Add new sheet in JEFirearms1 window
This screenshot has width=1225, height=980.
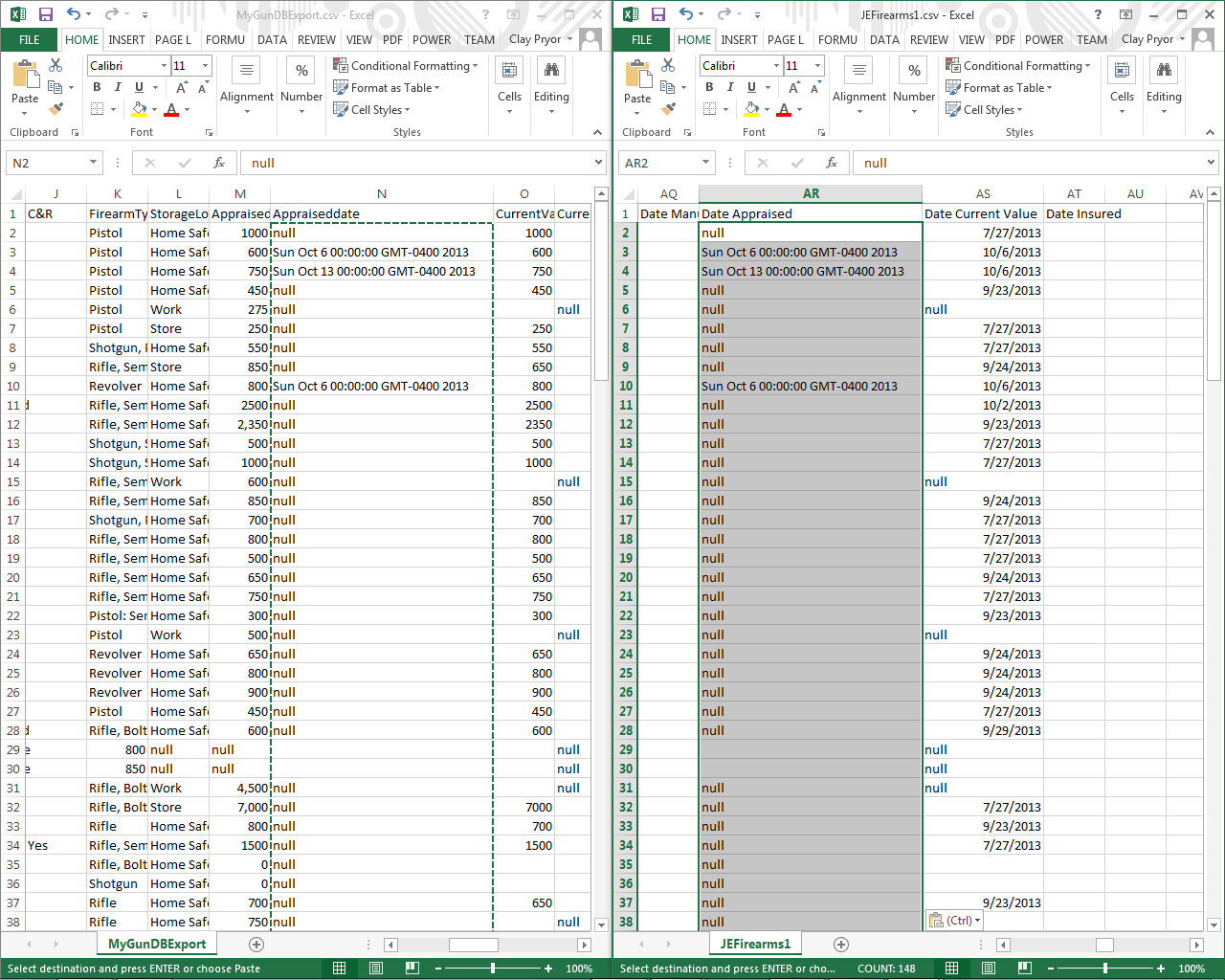[840, 945]
